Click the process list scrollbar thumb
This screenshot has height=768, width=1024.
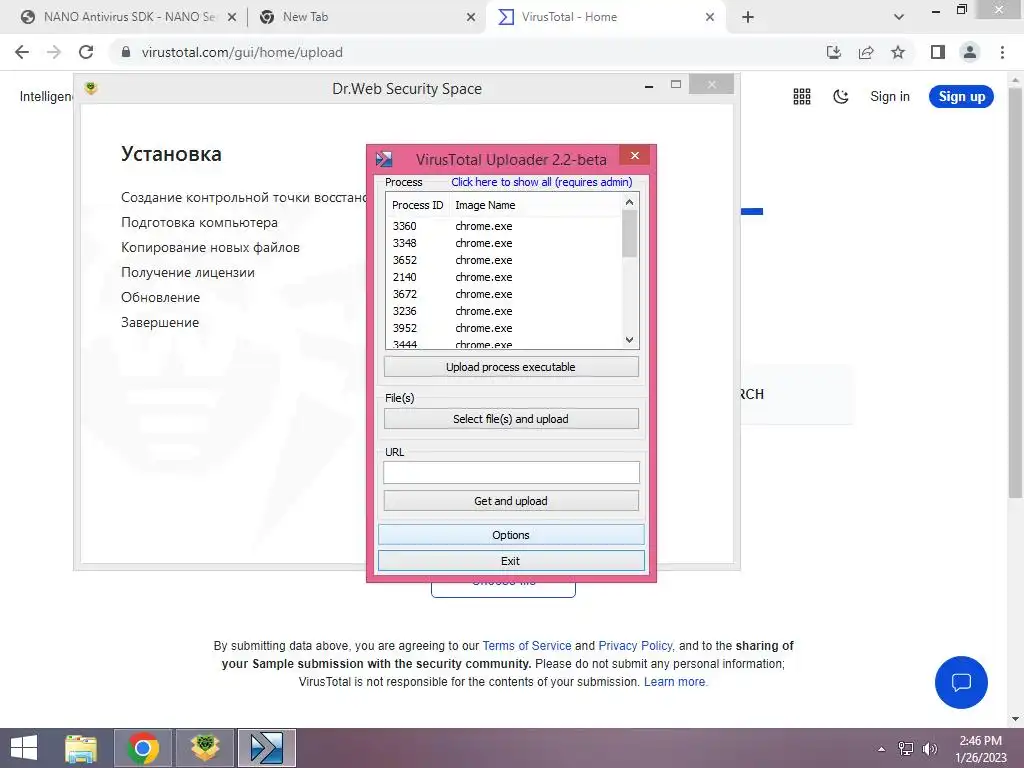(629, 234)
